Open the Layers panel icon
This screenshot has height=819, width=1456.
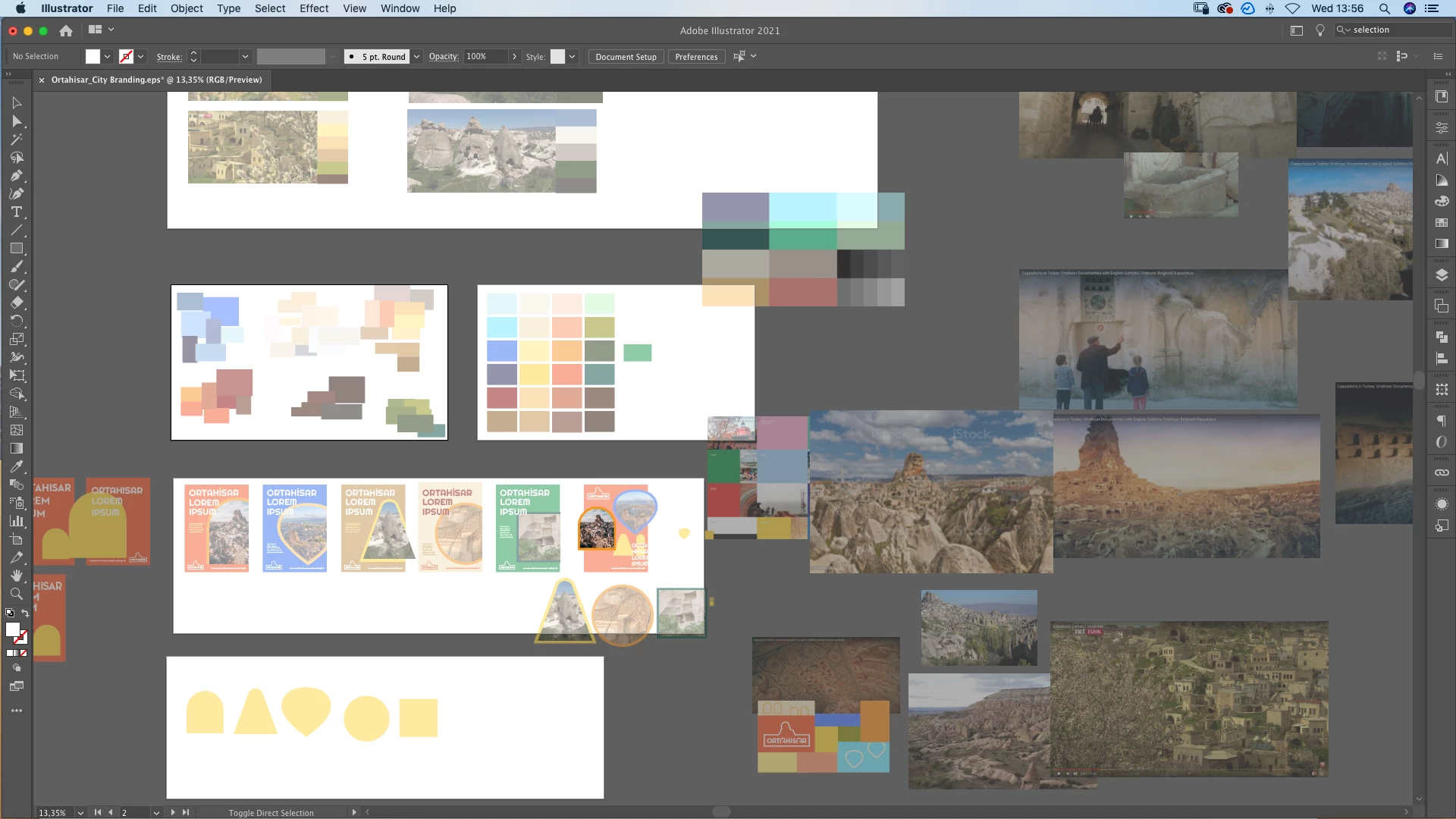pyautogui.click(x=1442, y=275)
